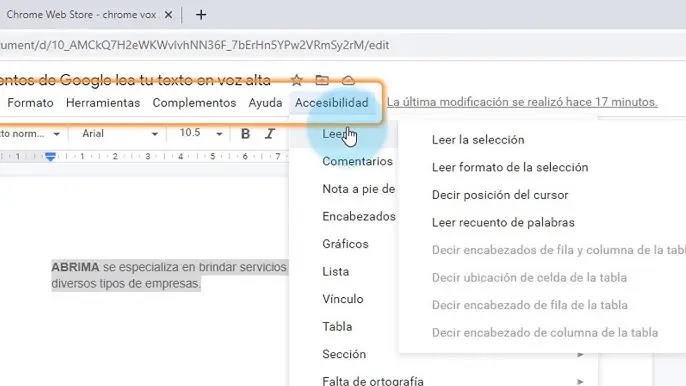This screenshot has width=686, height=386.
Task: Select Vínculo menu entry
Action: point(343,299)
